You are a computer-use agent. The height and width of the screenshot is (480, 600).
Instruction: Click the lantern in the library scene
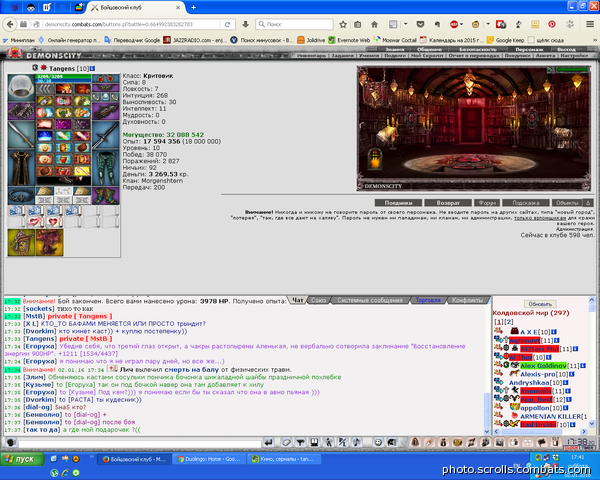coord(375,159)
